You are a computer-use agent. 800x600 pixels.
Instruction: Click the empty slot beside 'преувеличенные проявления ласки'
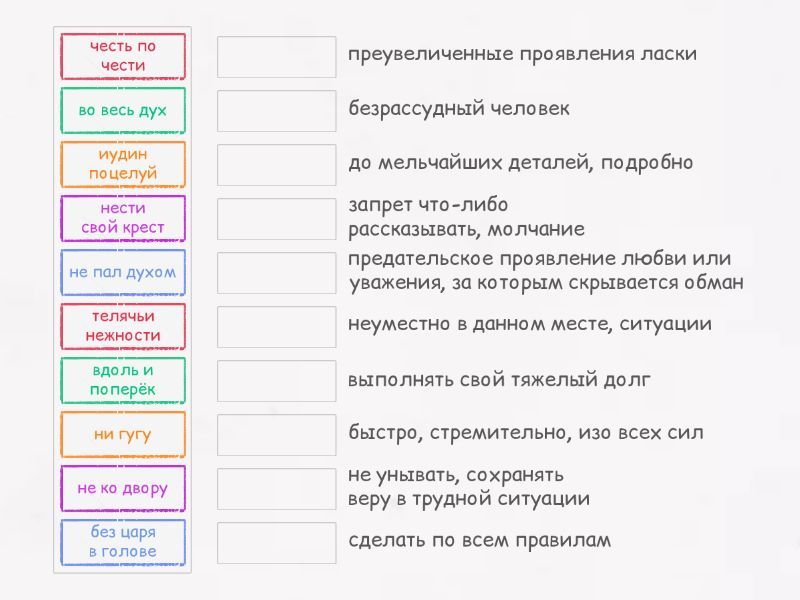[276, 56]
